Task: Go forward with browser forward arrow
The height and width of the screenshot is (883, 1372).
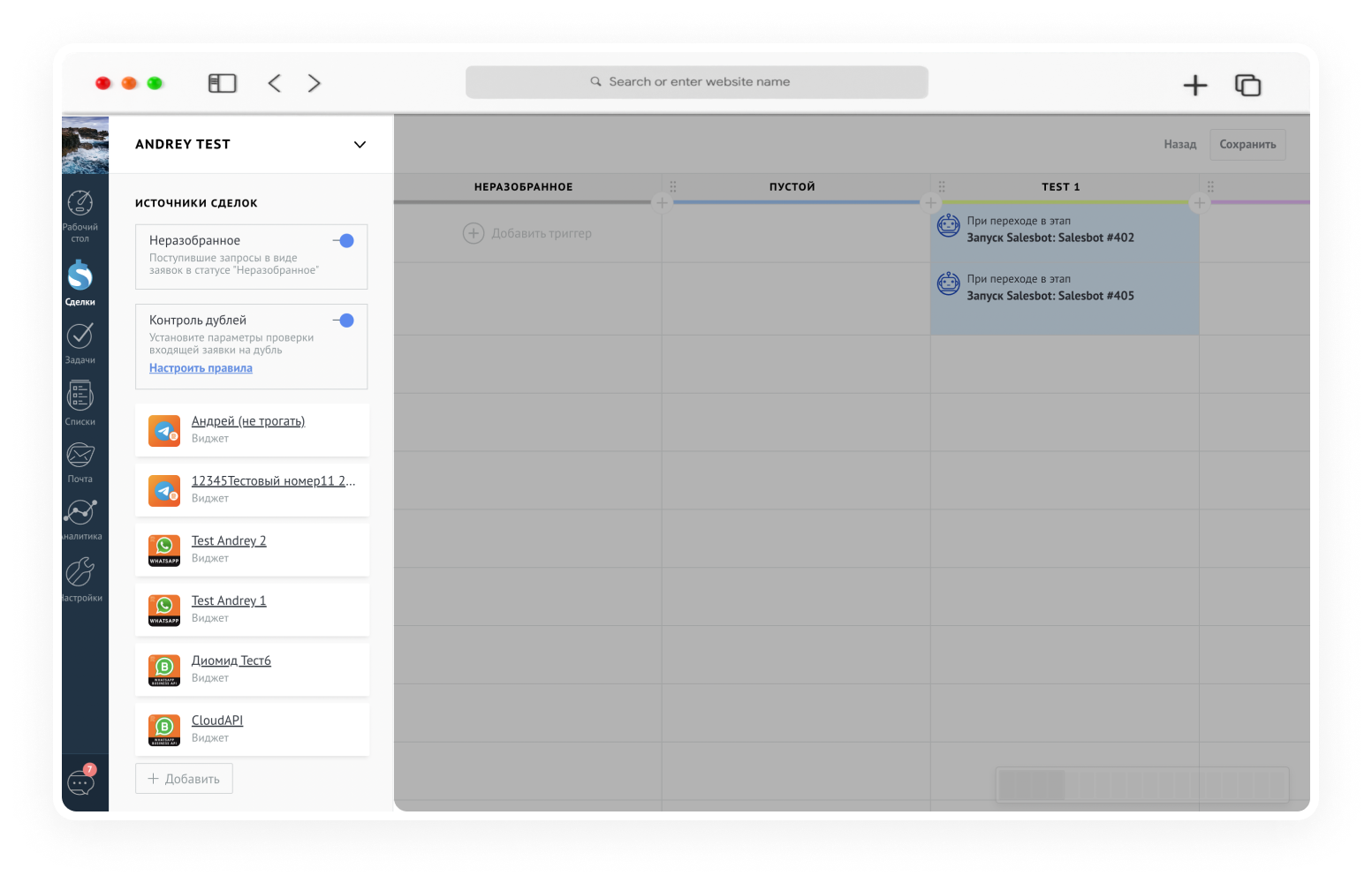Action: pos(314,83)
